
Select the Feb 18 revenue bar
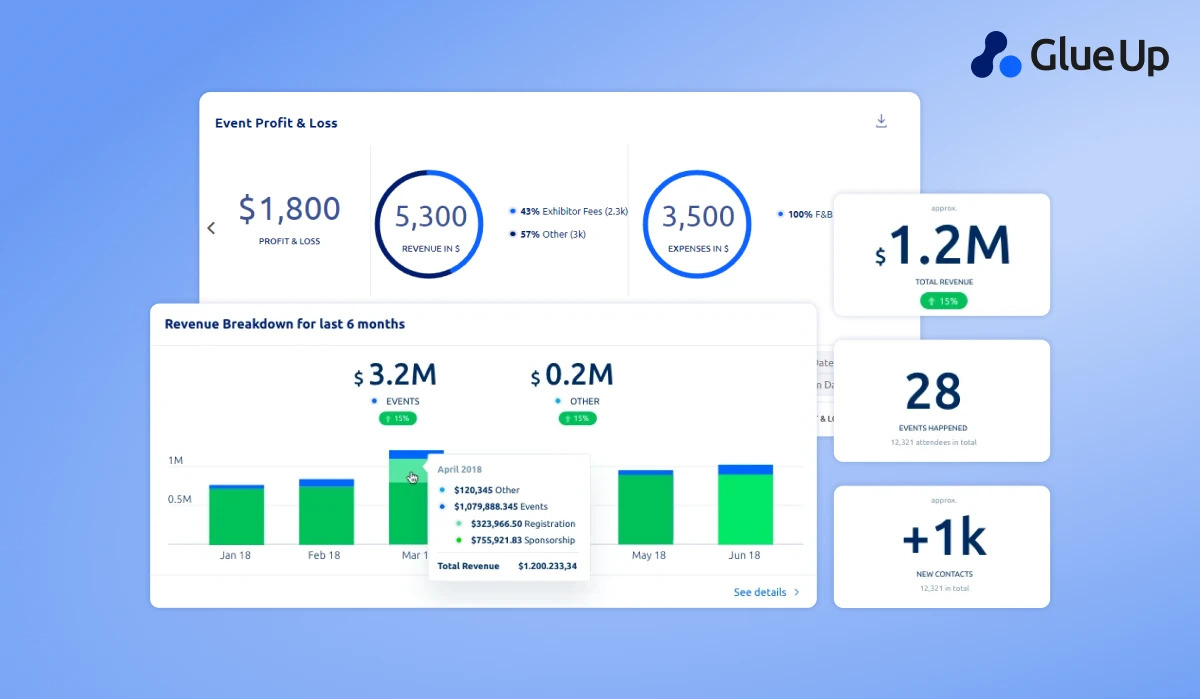[x=326, y=512]
